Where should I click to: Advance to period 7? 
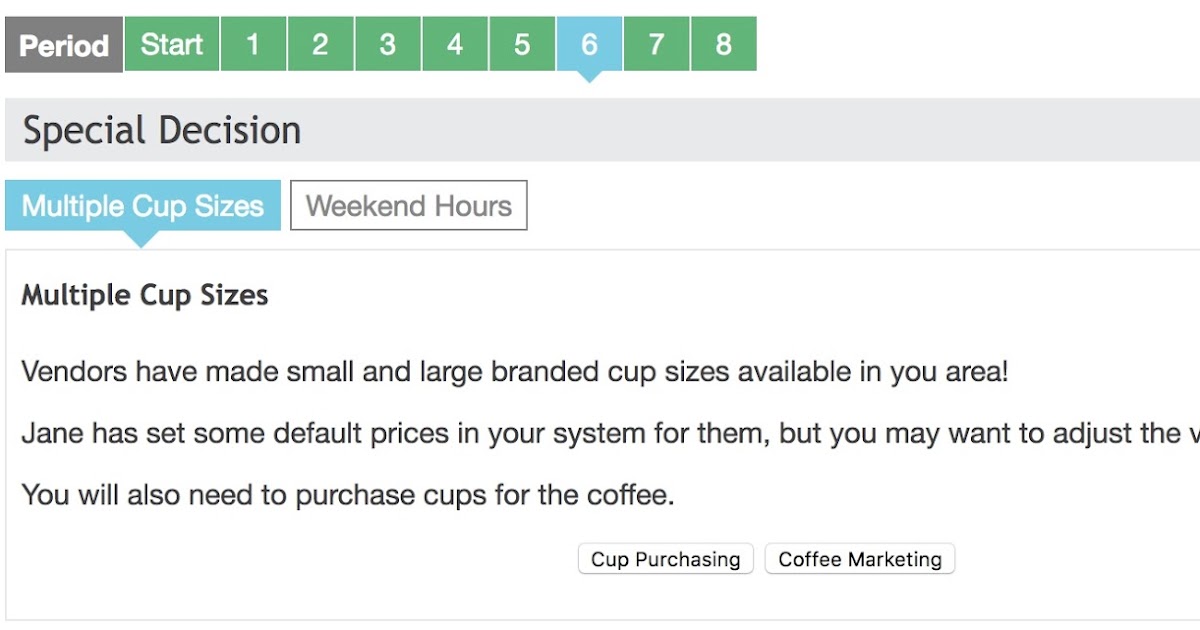[656, 44]
